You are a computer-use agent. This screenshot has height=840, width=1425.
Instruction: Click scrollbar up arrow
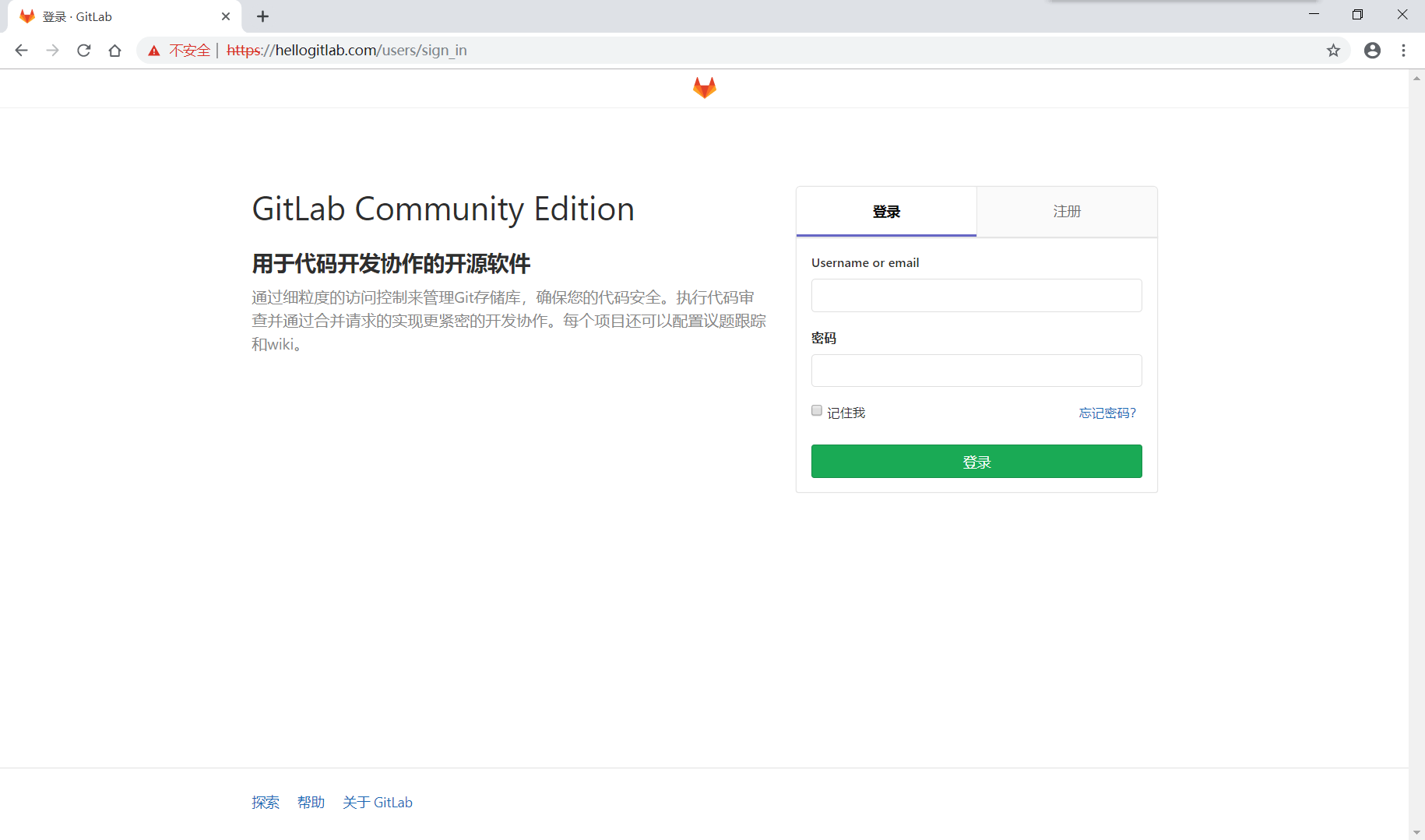click(1416, 77)
